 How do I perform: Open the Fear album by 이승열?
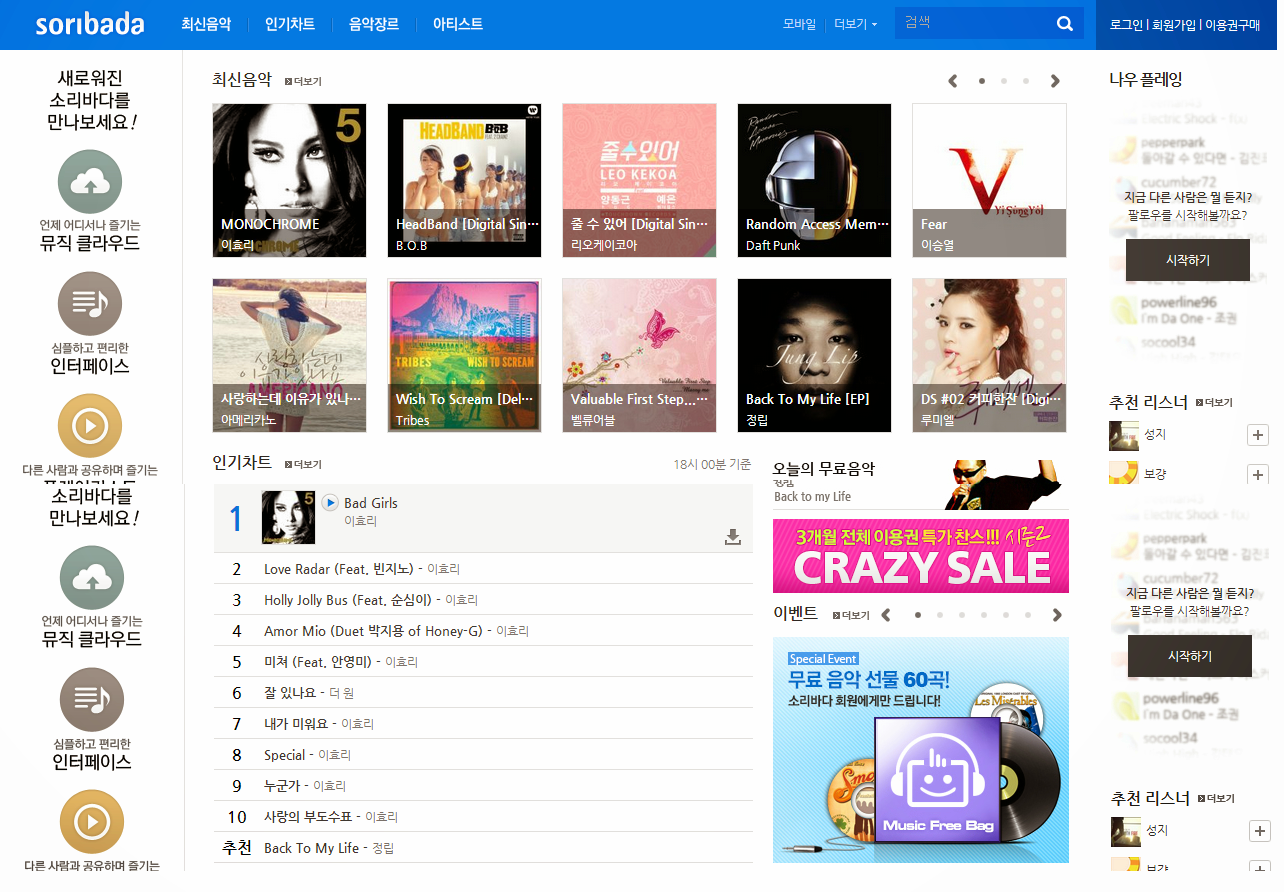click(989, 180)
